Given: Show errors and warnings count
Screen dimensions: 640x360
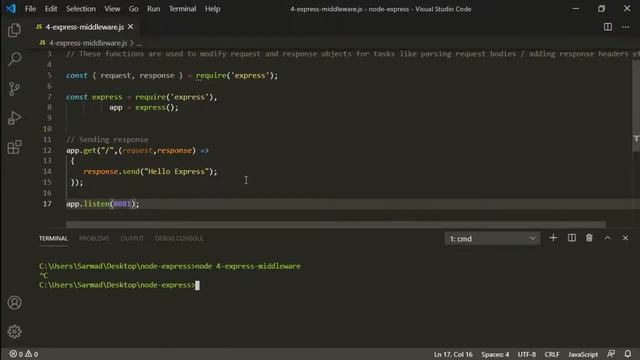Looking at the screenshot, I should pyautogui.click(x=24, y=354).
